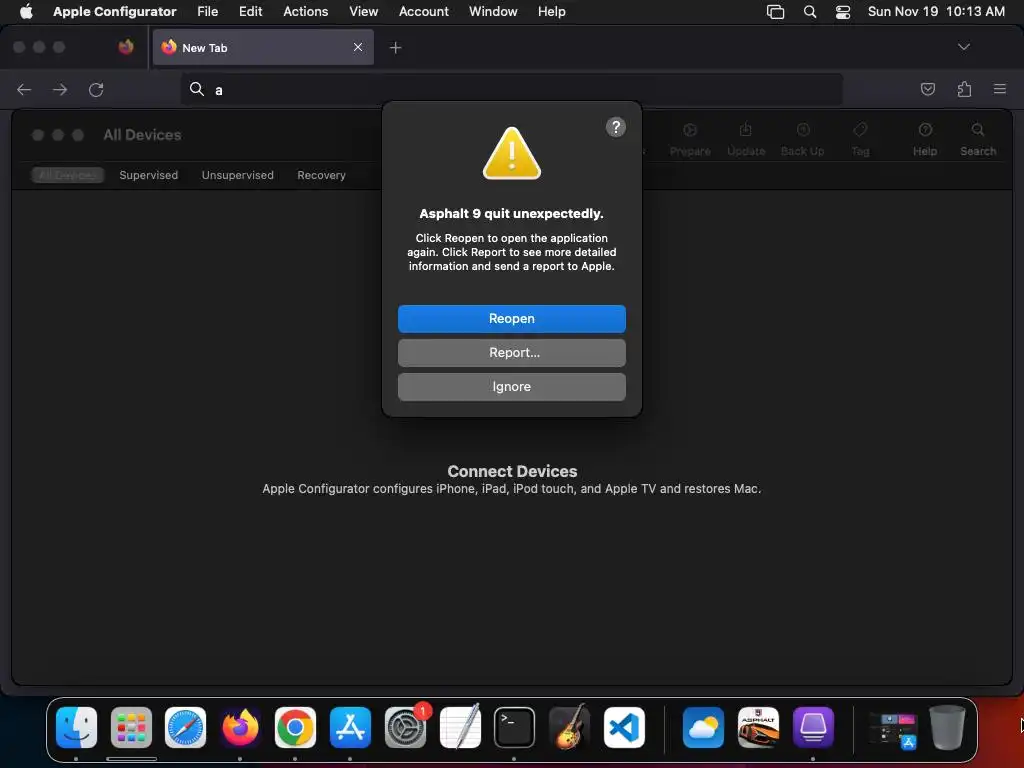
Task: Open Visual Studio Code from the Dock
Action: (624, 728)
